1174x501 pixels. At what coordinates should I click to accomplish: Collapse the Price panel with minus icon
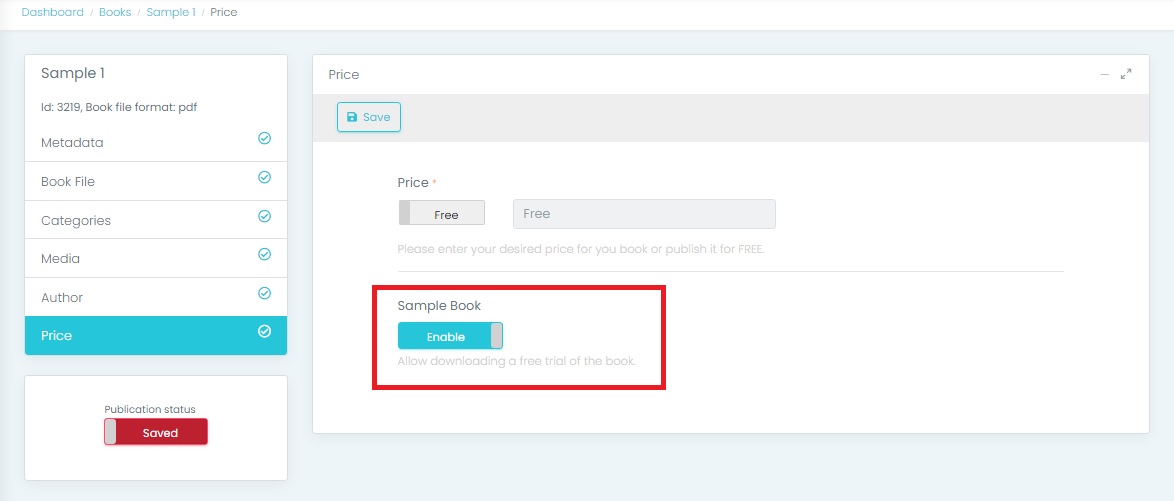coord(1105,74)
